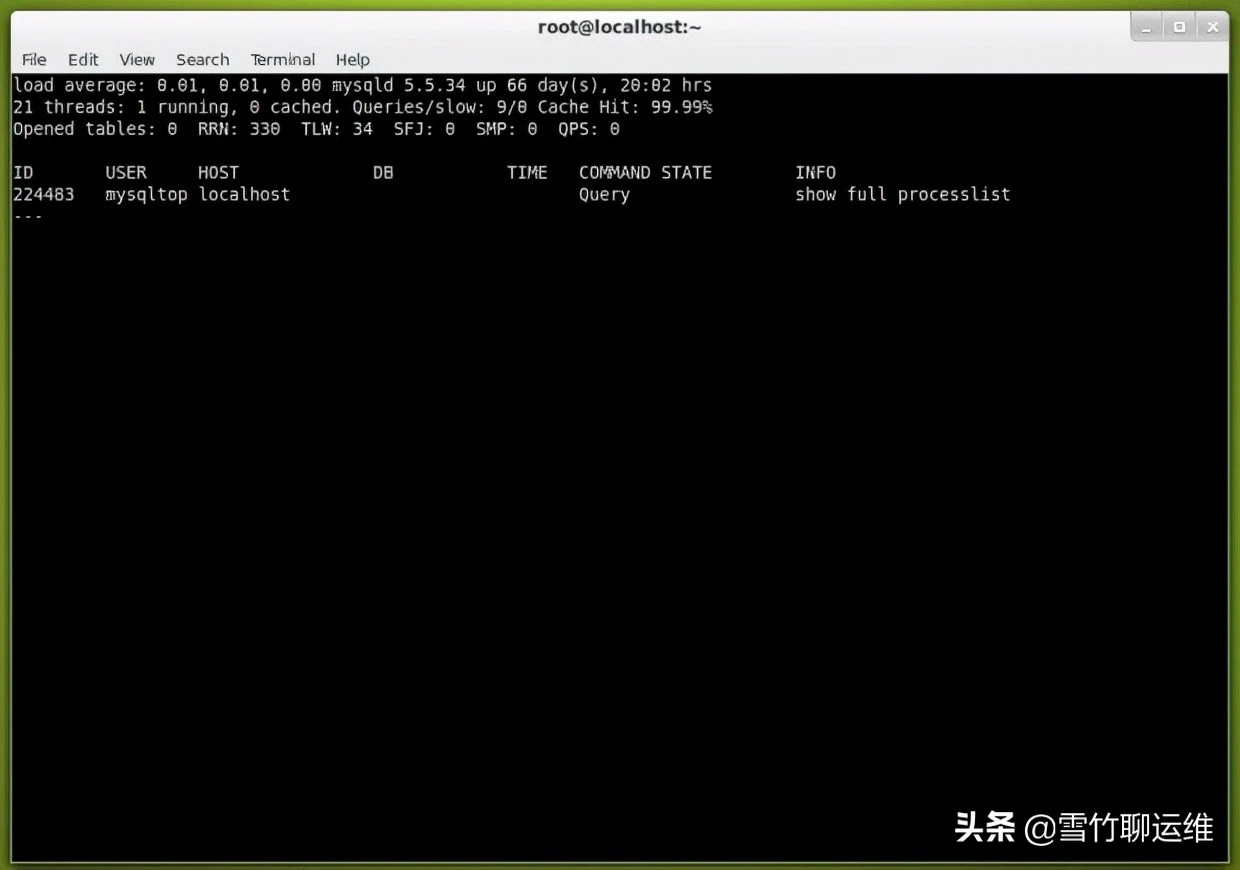Click the mysqltop user entry
The width and height of the screenshot is (1240, 870).
[145, 194]
